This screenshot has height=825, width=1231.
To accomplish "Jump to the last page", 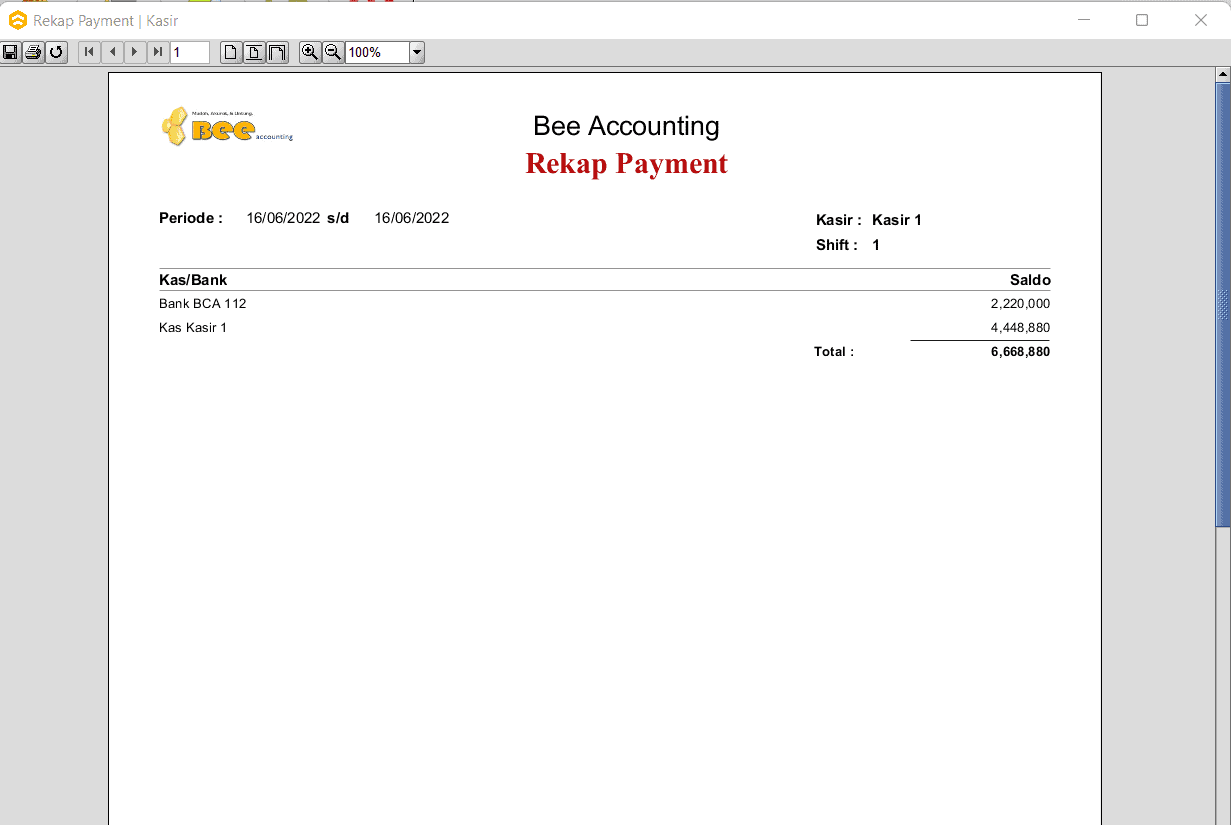I will pyautogui.click(x=158, y=52).
